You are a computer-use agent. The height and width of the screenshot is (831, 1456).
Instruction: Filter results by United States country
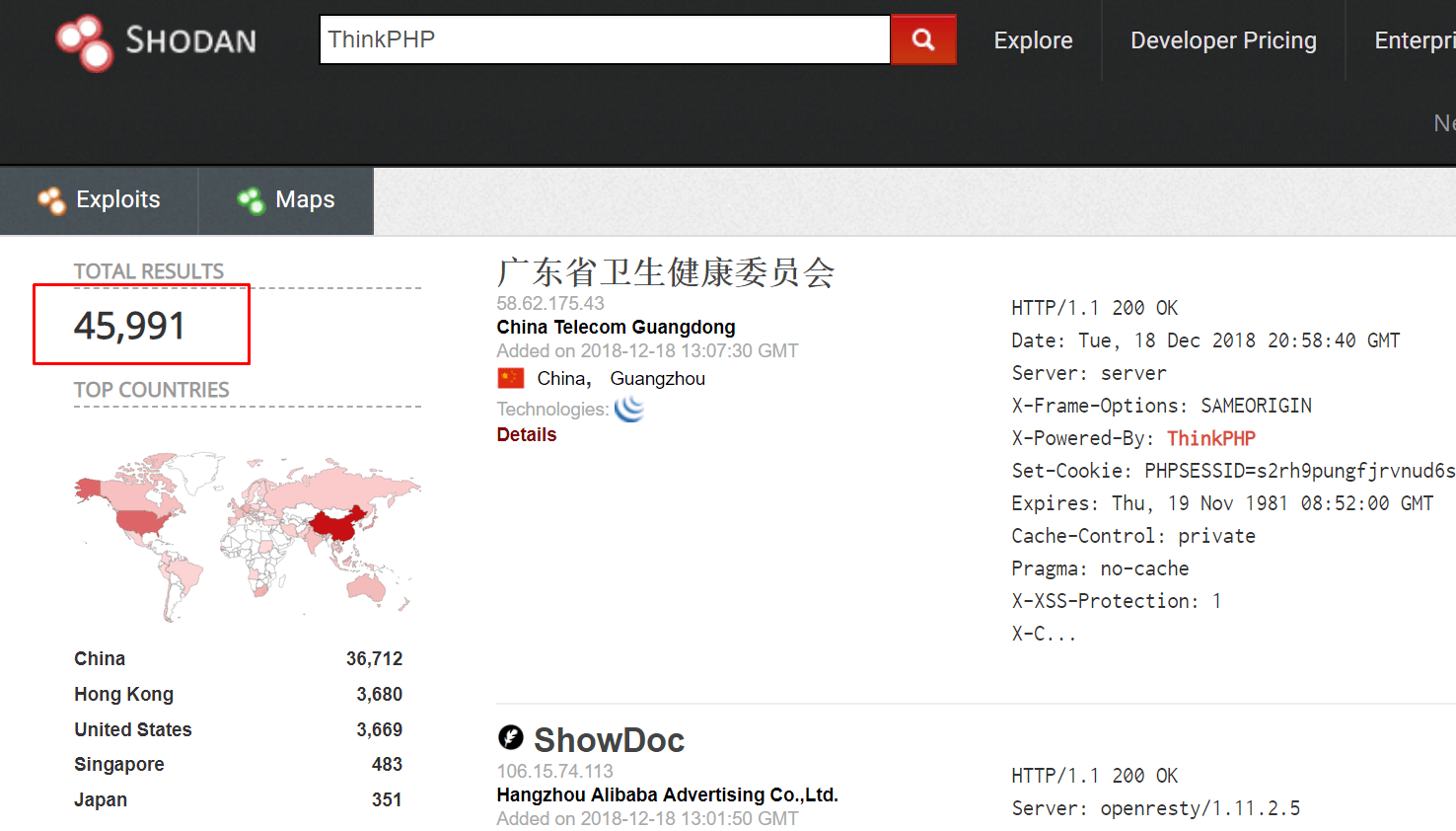click(132, 729)
